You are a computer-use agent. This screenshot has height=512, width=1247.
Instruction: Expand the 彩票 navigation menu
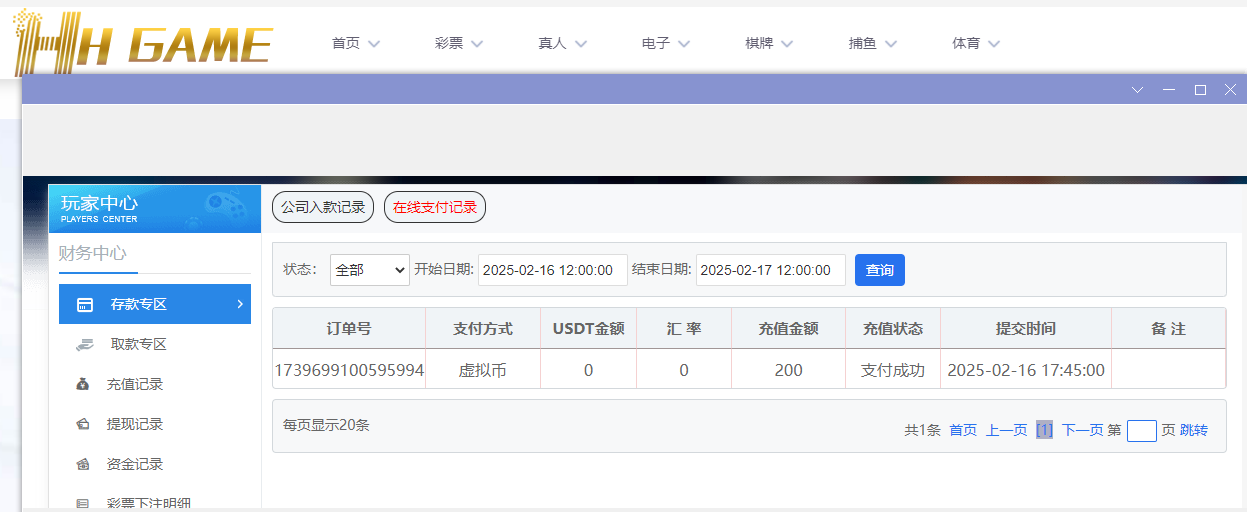[459, 44]
